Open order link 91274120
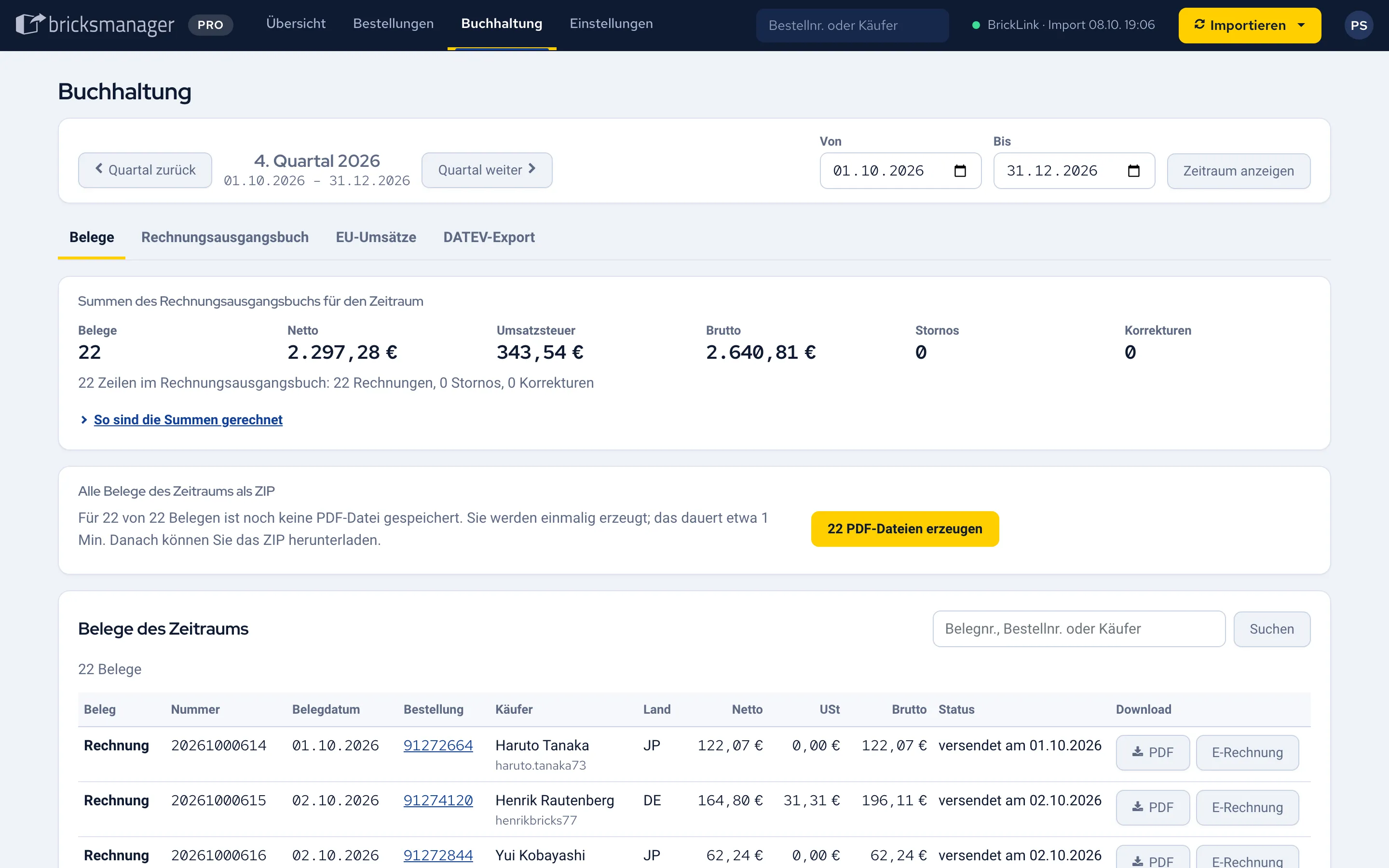The width and height of the screenshot is (1389, 868). pos(438,800)
